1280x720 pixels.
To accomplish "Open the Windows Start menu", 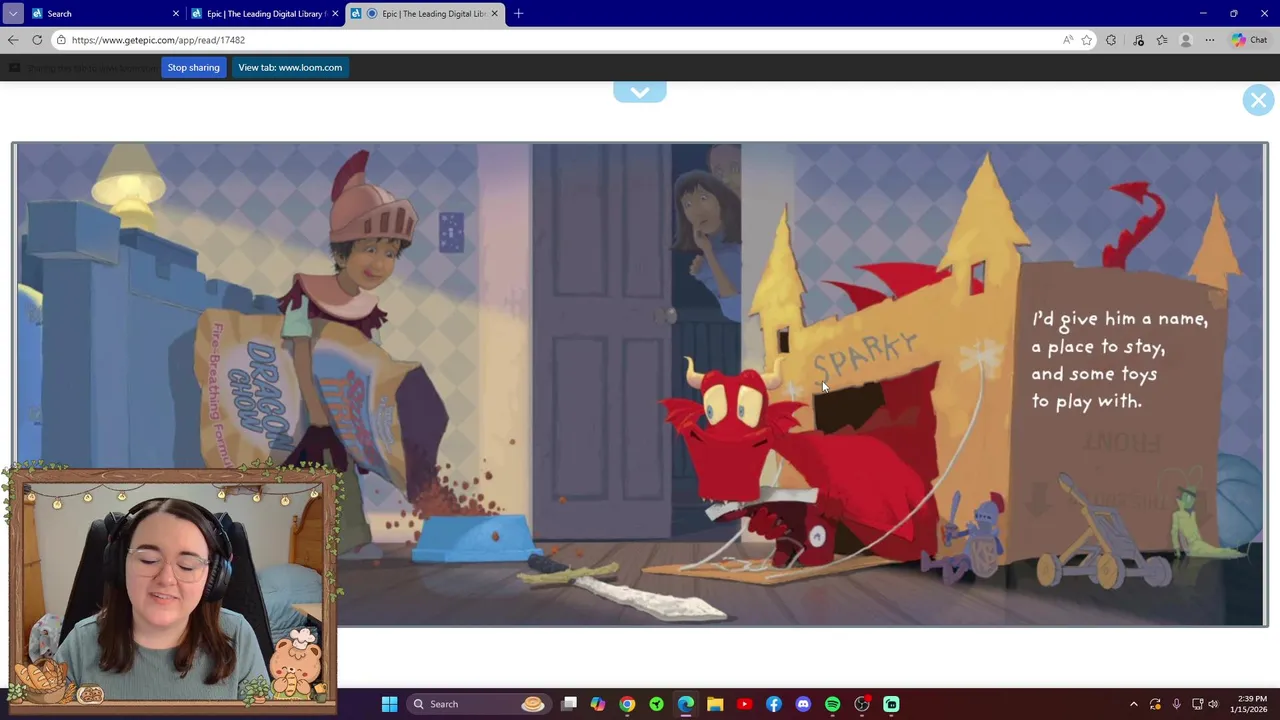I will [x=389, y=704].
